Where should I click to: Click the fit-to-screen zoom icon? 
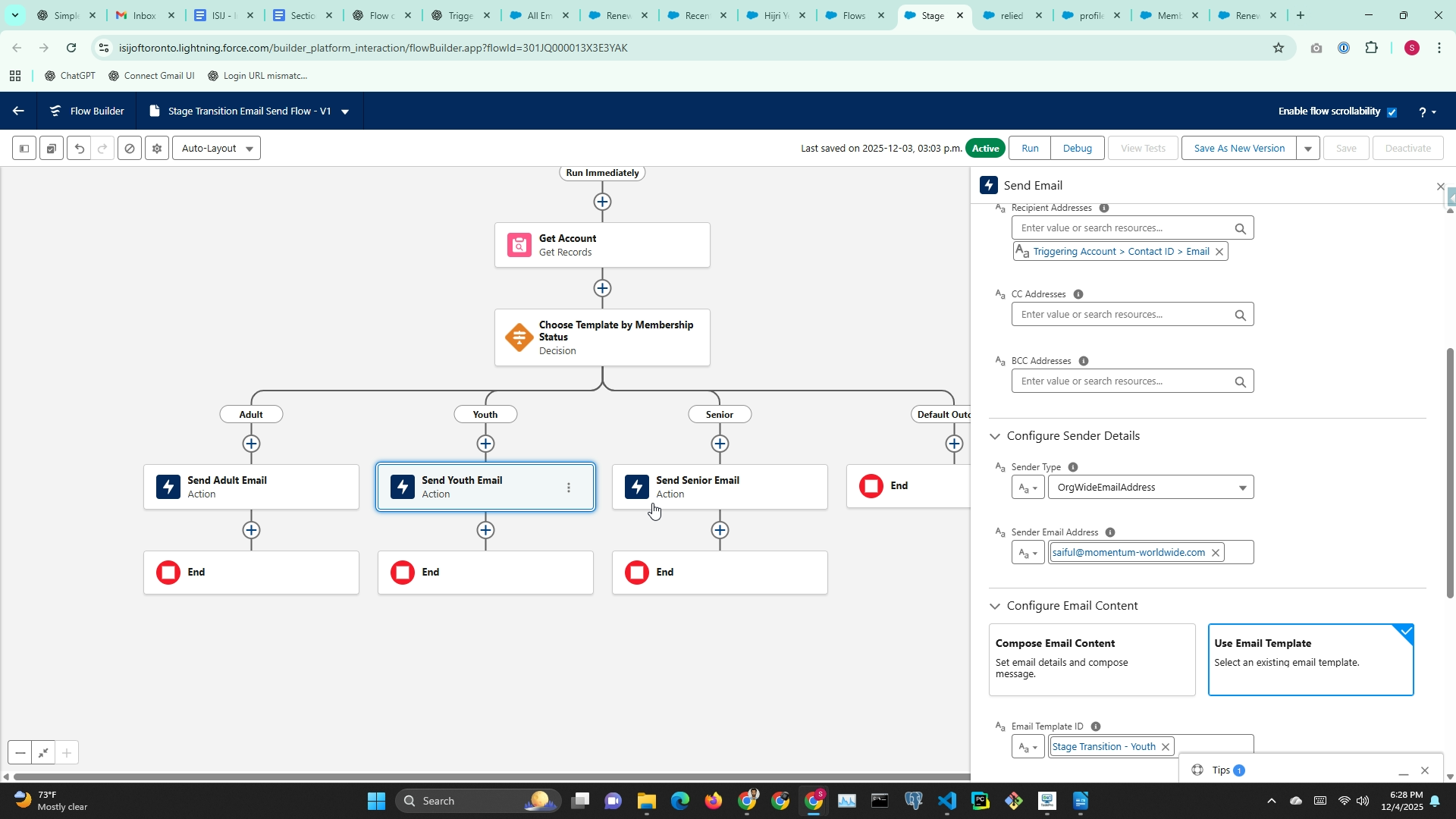click(x=43, y=753)
